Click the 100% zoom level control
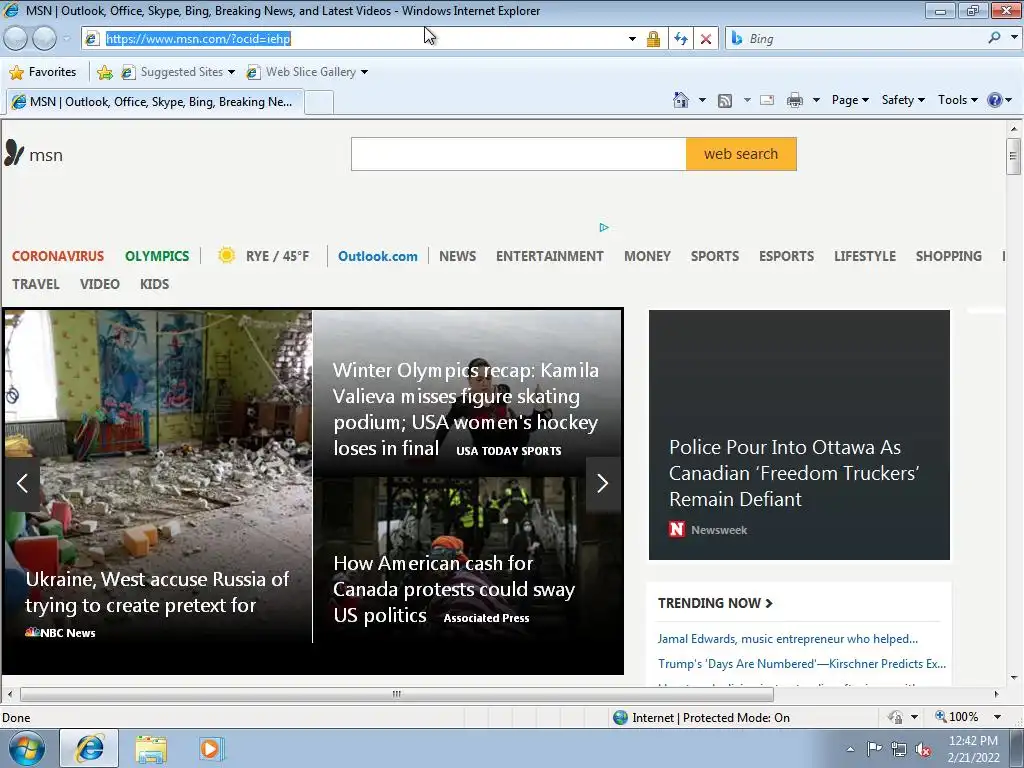1024x768 pixels. coord(957,717)
